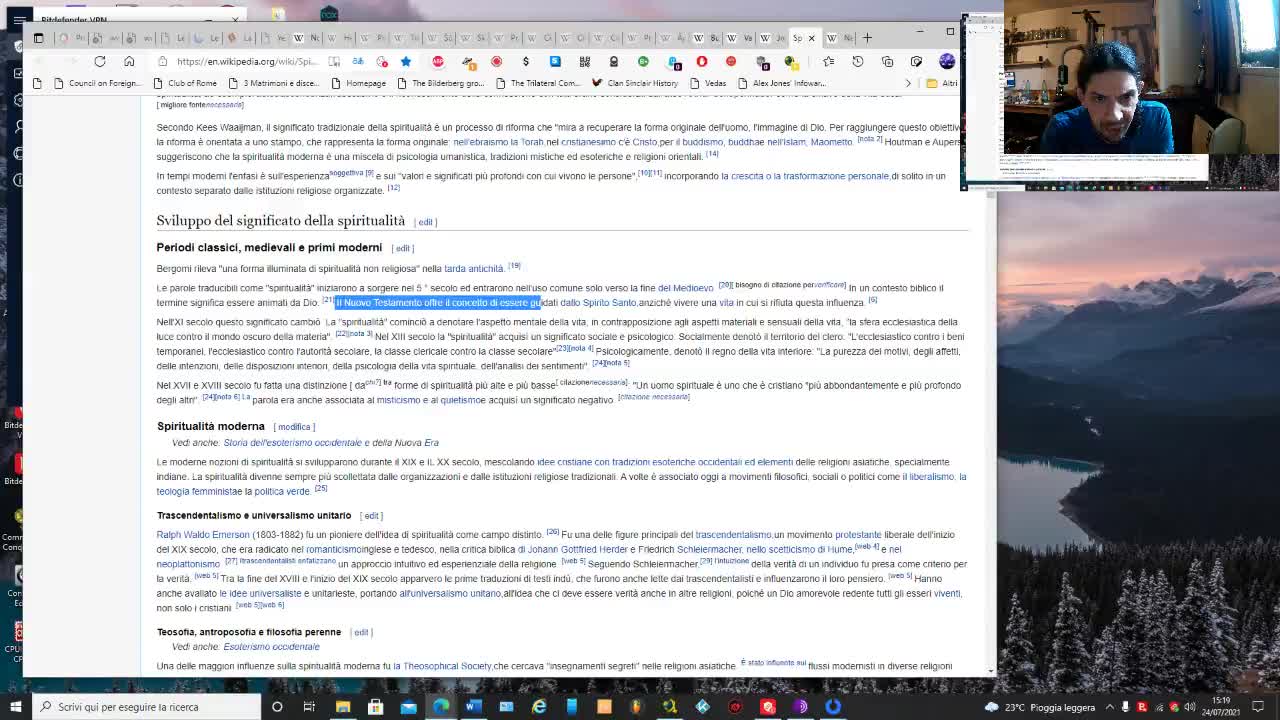Follow the politica verde link

point(282,492)
